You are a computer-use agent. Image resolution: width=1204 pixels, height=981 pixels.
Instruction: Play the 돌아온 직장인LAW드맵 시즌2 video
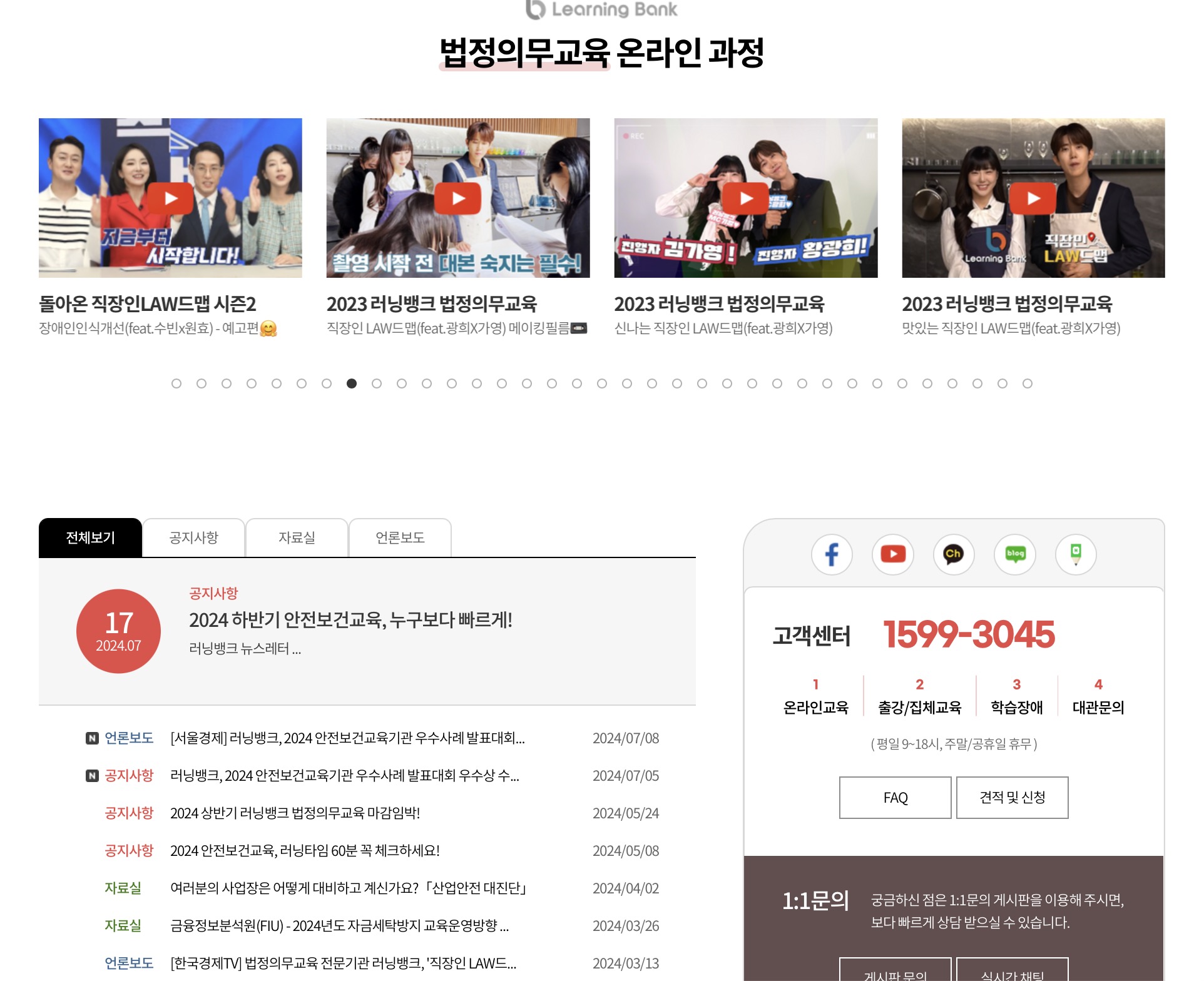[x=170, y=198]
